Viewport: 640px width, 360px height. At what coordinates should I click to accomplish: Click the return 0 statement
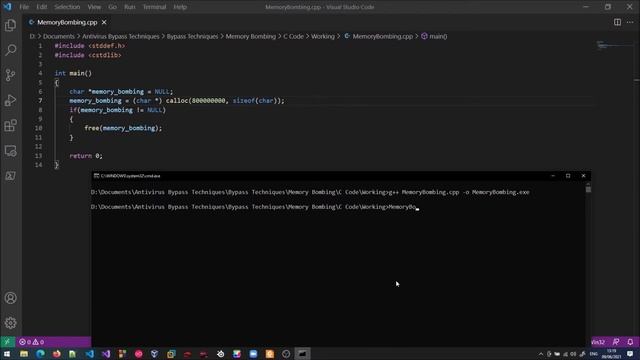coord(86,156)
